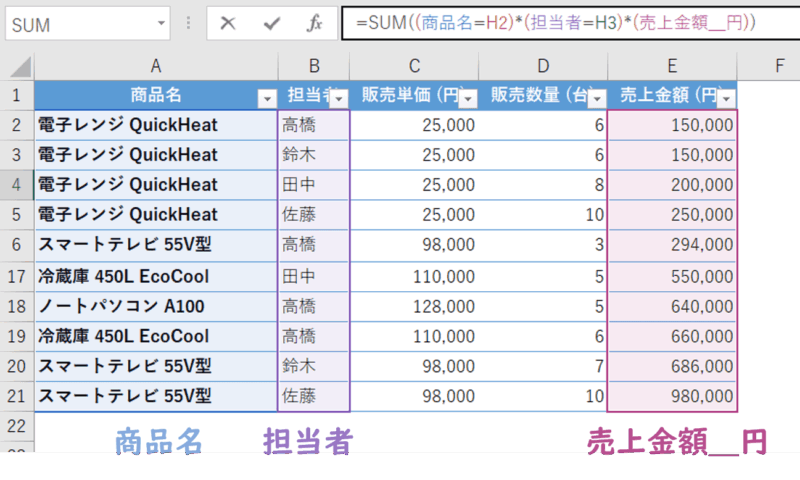800x480 pixels.
Task: Select column E header
Action: pos(672,66)
